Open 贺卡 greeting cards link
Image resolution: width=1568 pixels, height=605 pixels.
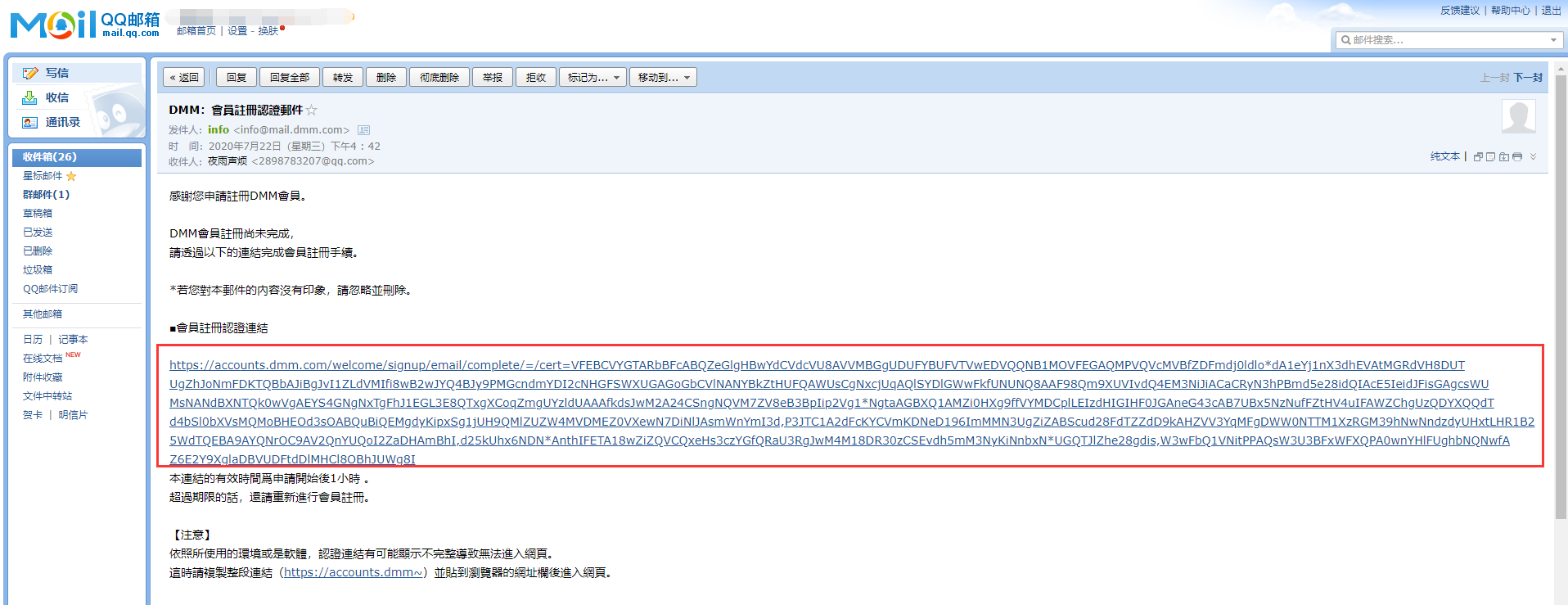tap(33, 415)
